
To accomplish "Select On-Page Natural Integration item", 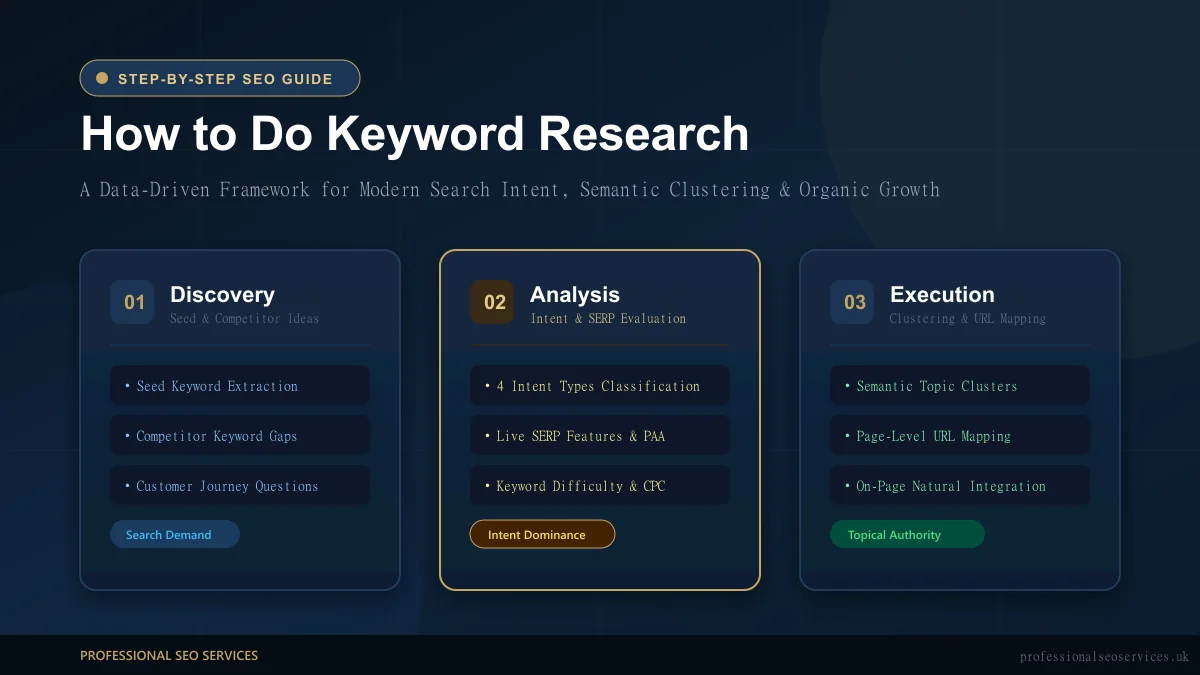I will coord(960,485).
